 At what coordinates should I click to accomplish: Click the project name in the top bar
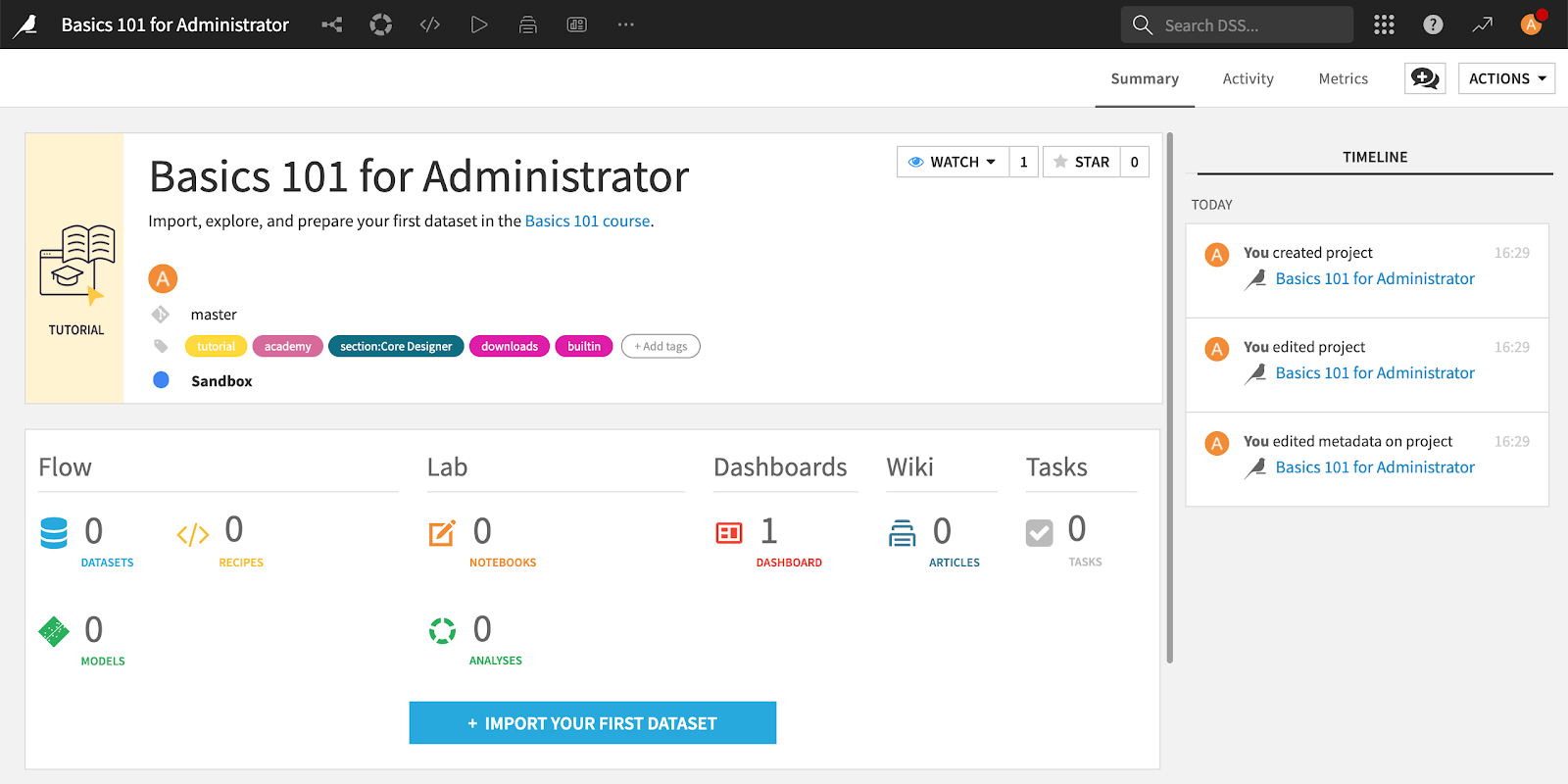click(x=175, y=24)
